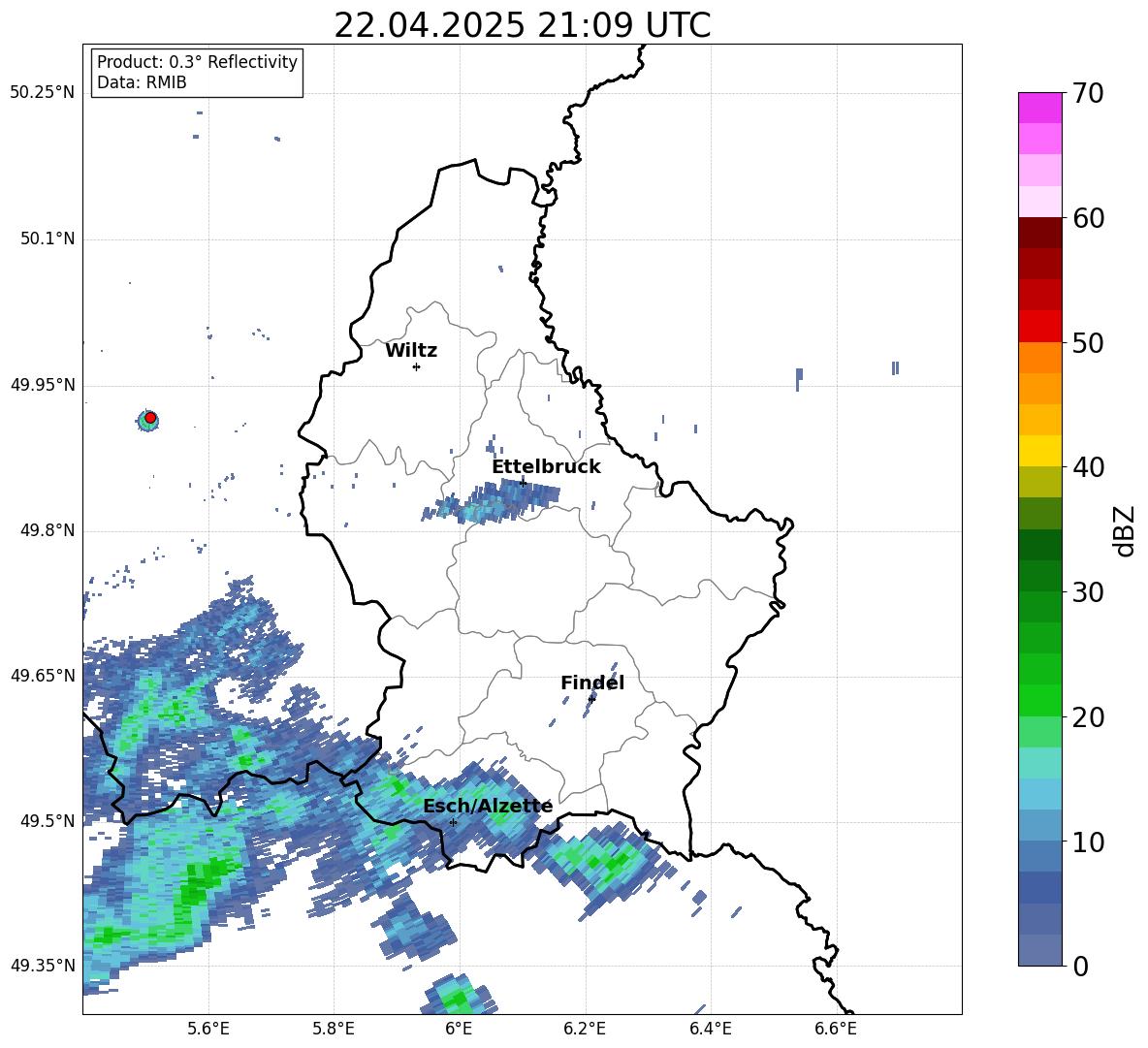Click the 6.4°E longitude label
Screen dimensions: 1148x1048
click(x=710, y=1029)
